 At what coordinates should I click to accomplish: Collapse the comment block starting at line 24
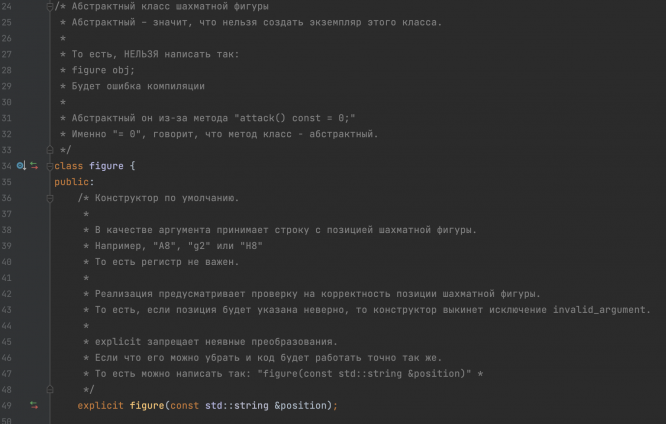(50, 7)
